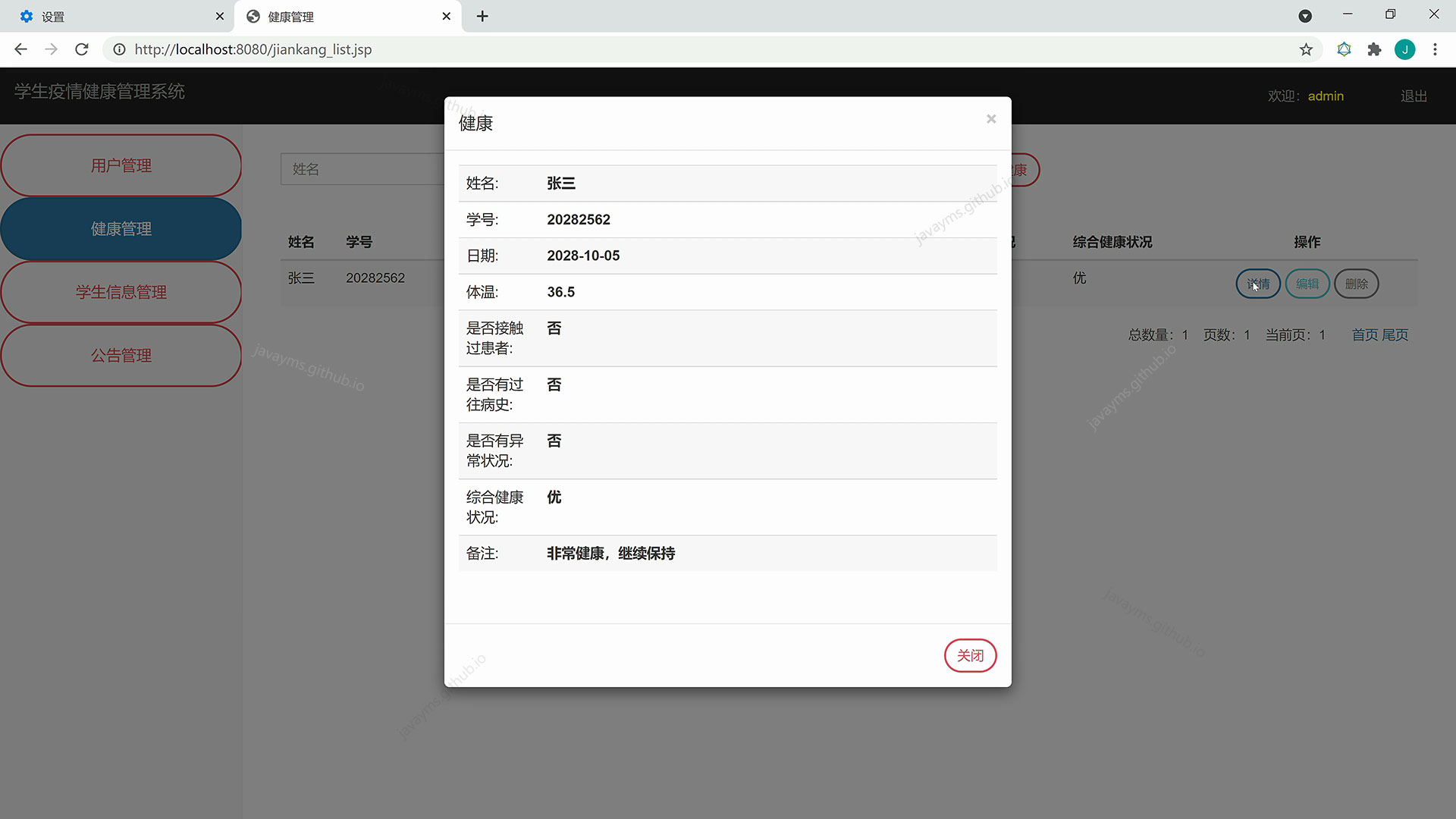Close the 健康 dialog with X icon

[990, 119]
